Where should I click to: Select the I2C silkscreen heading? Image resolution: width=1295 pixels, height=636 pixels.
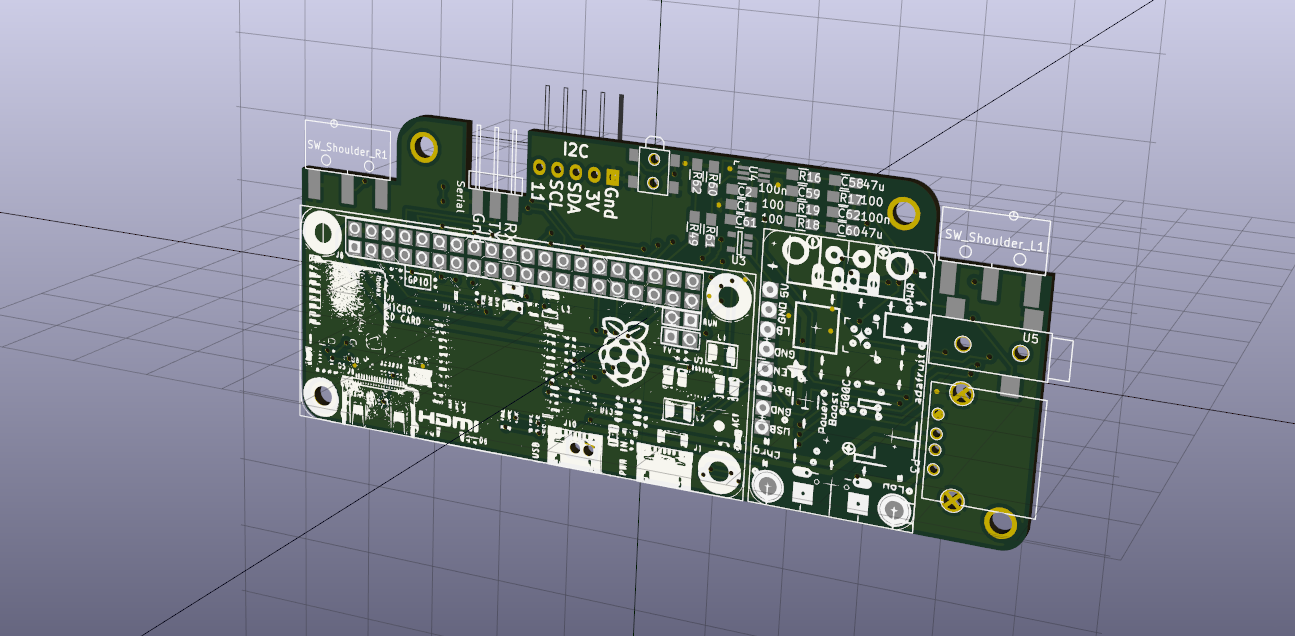tap(577, 150)
